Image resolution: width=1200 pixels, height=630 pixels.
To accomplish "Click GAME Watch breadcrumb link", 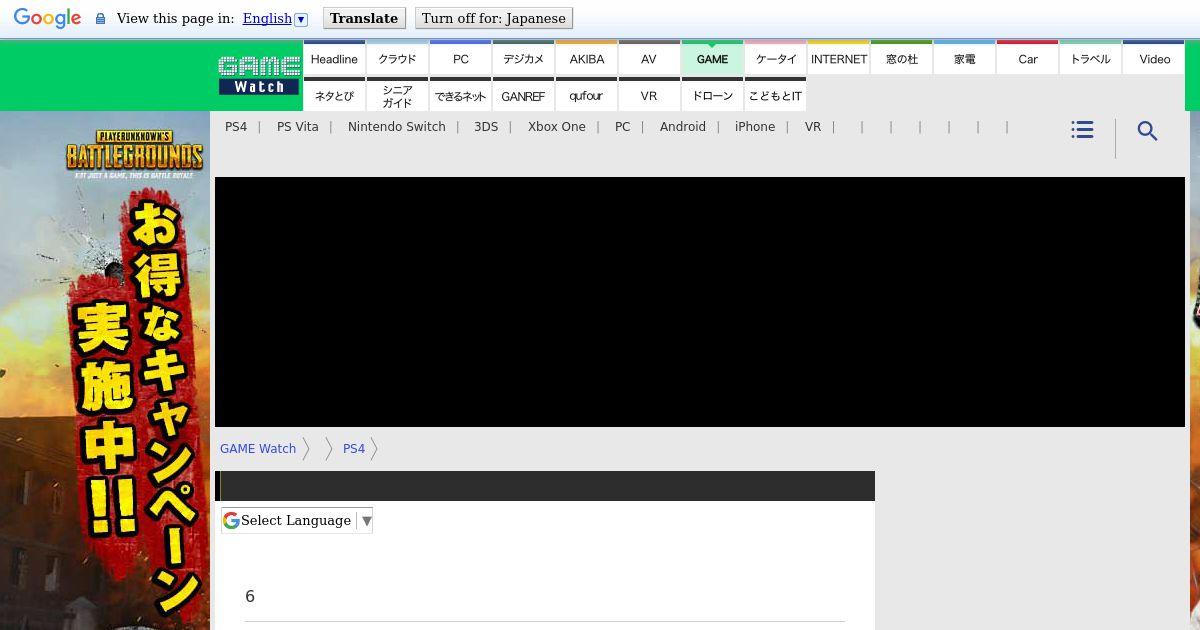I will click(258, 449).
